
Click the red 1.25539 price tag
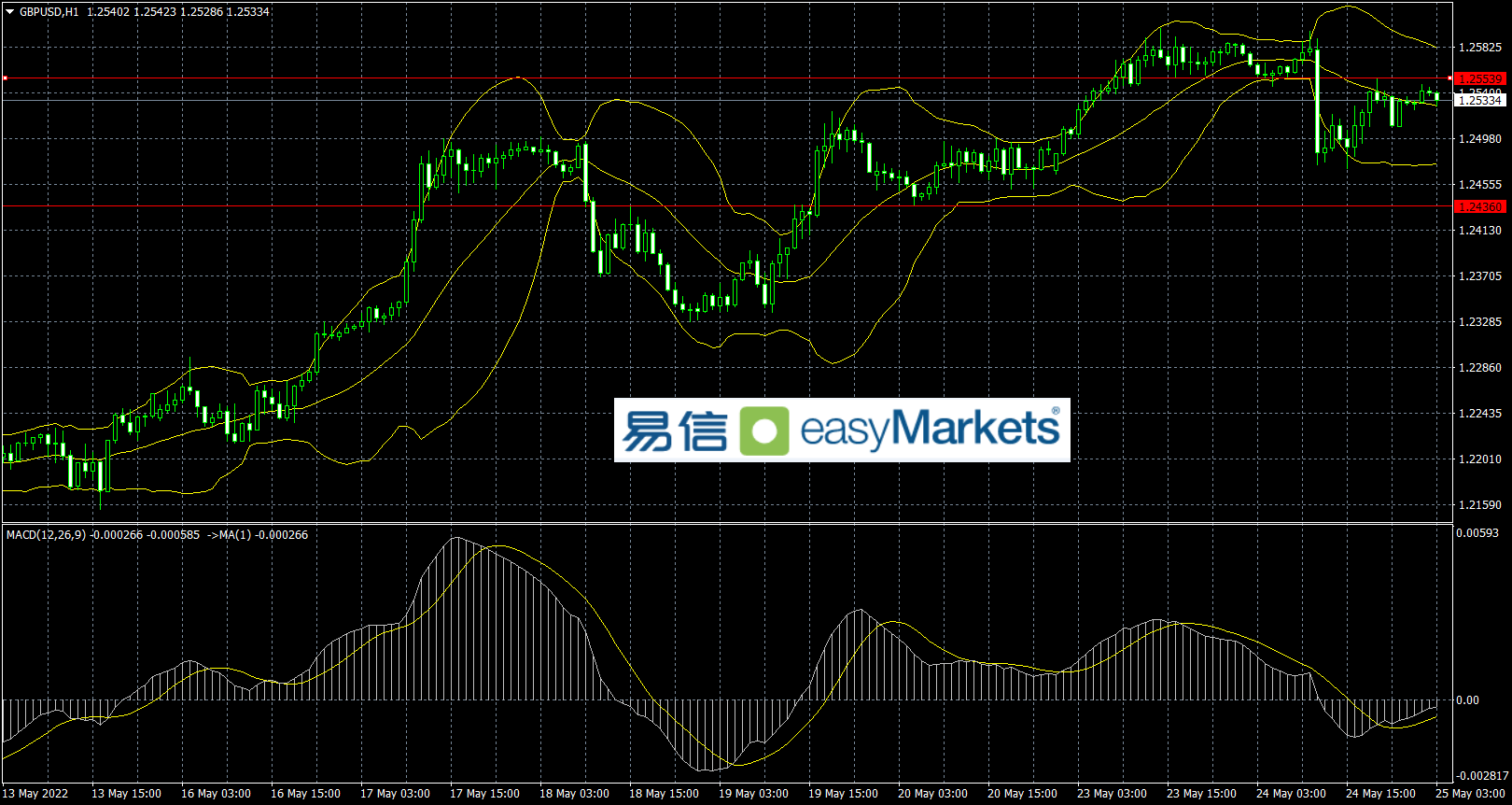pyautogui.click(x=1480, y=79)
